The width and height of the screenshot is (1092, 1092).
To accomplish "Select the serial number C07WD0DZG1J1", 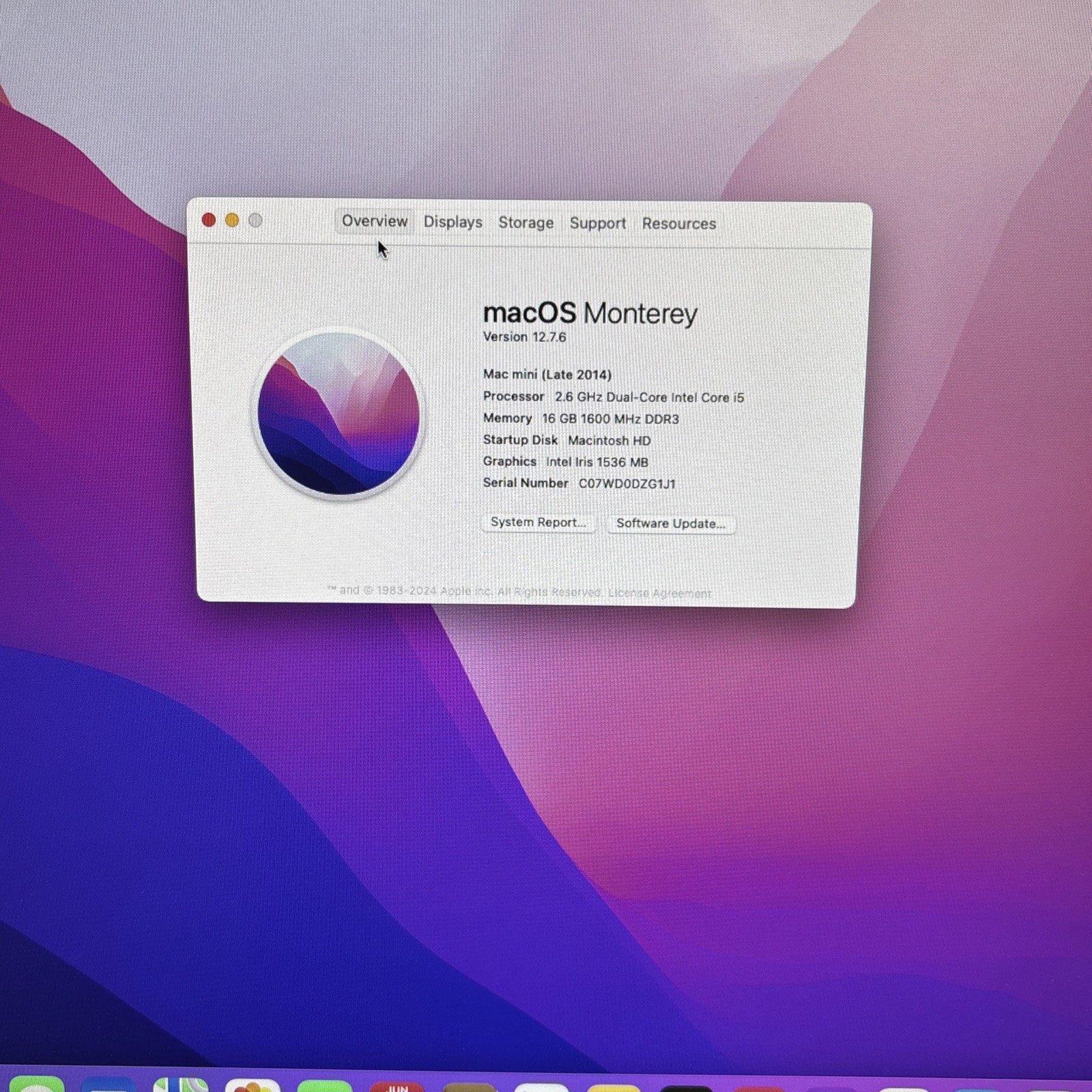I will (627, 484).
